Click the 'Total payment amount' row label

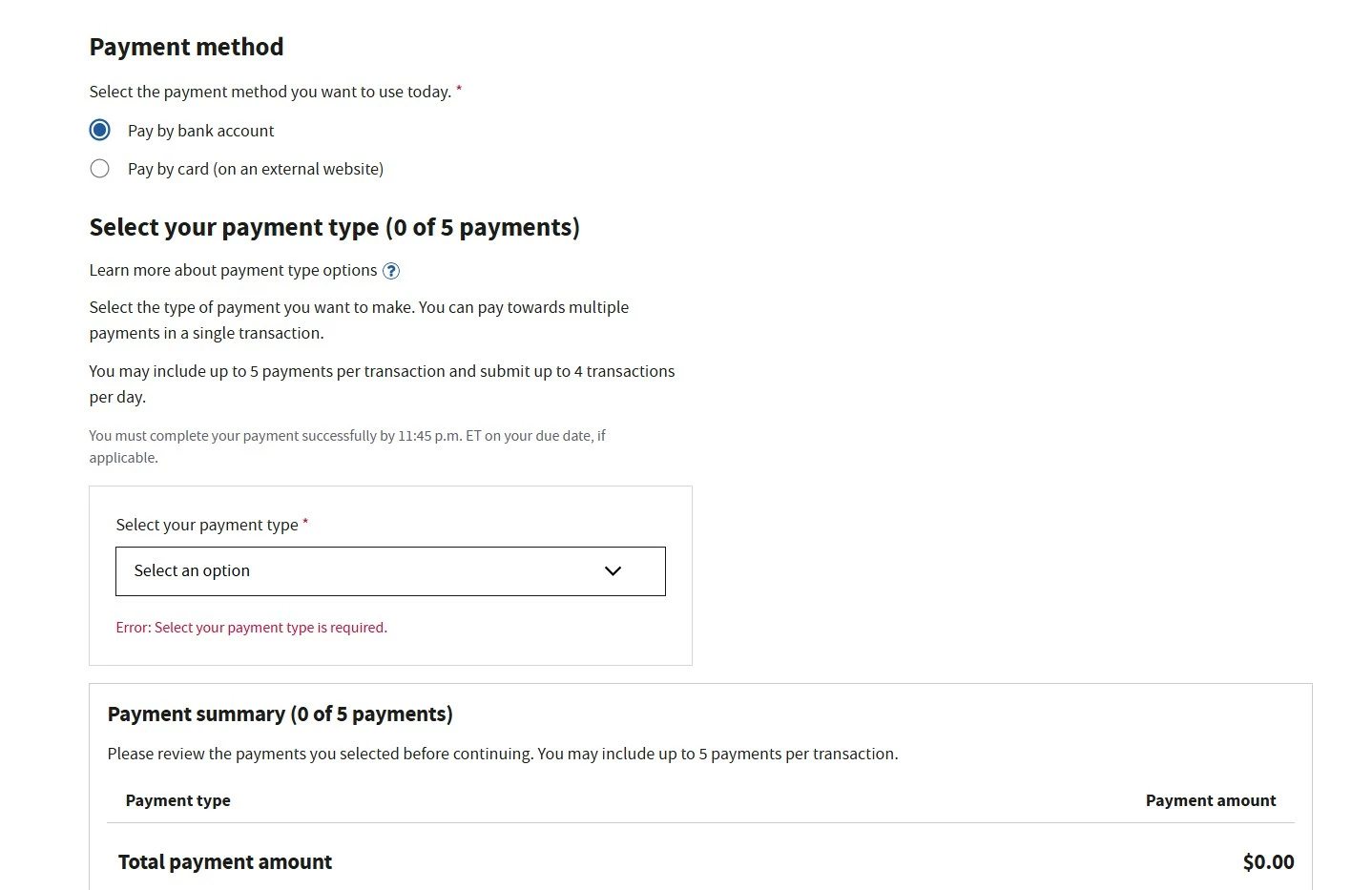coord(224,861)
